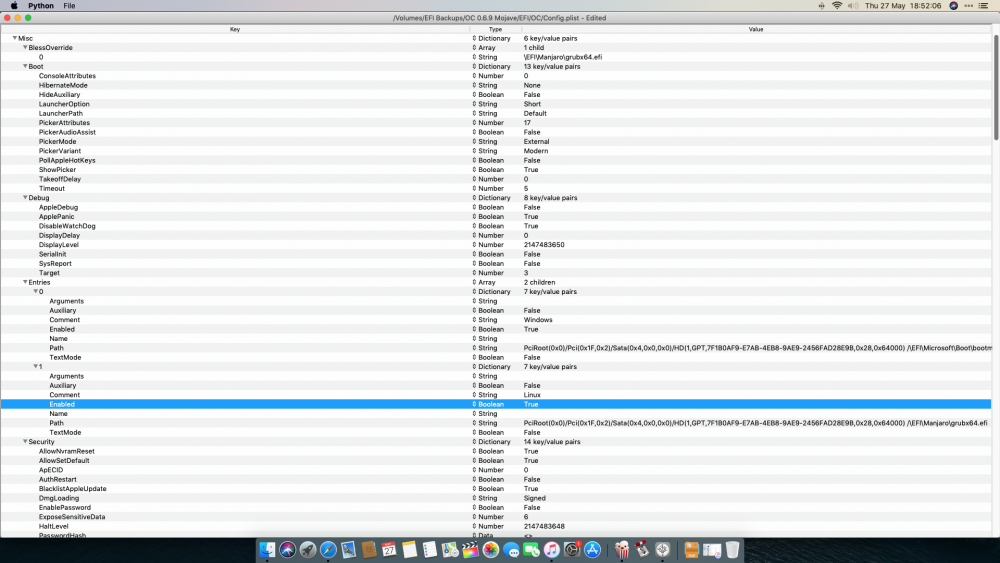
Task: Open the Python menu
Action: pos(41,6)
